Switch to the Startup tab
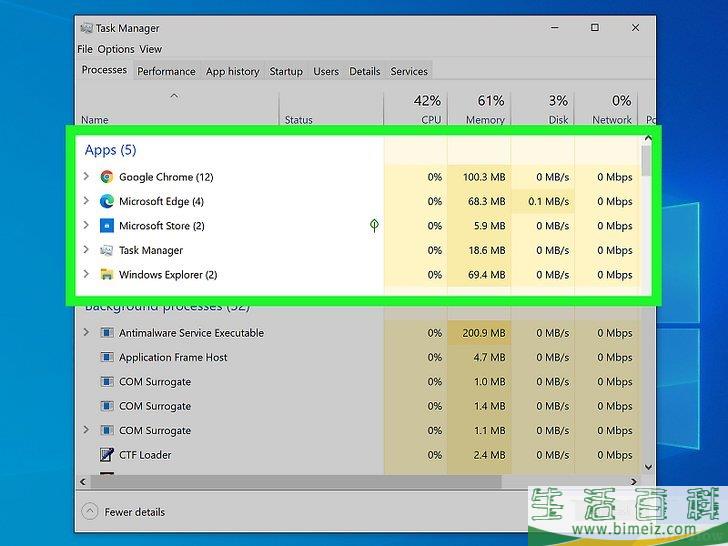Image resolution: width=728 pixels, height=546 pixels. [286, 72]
